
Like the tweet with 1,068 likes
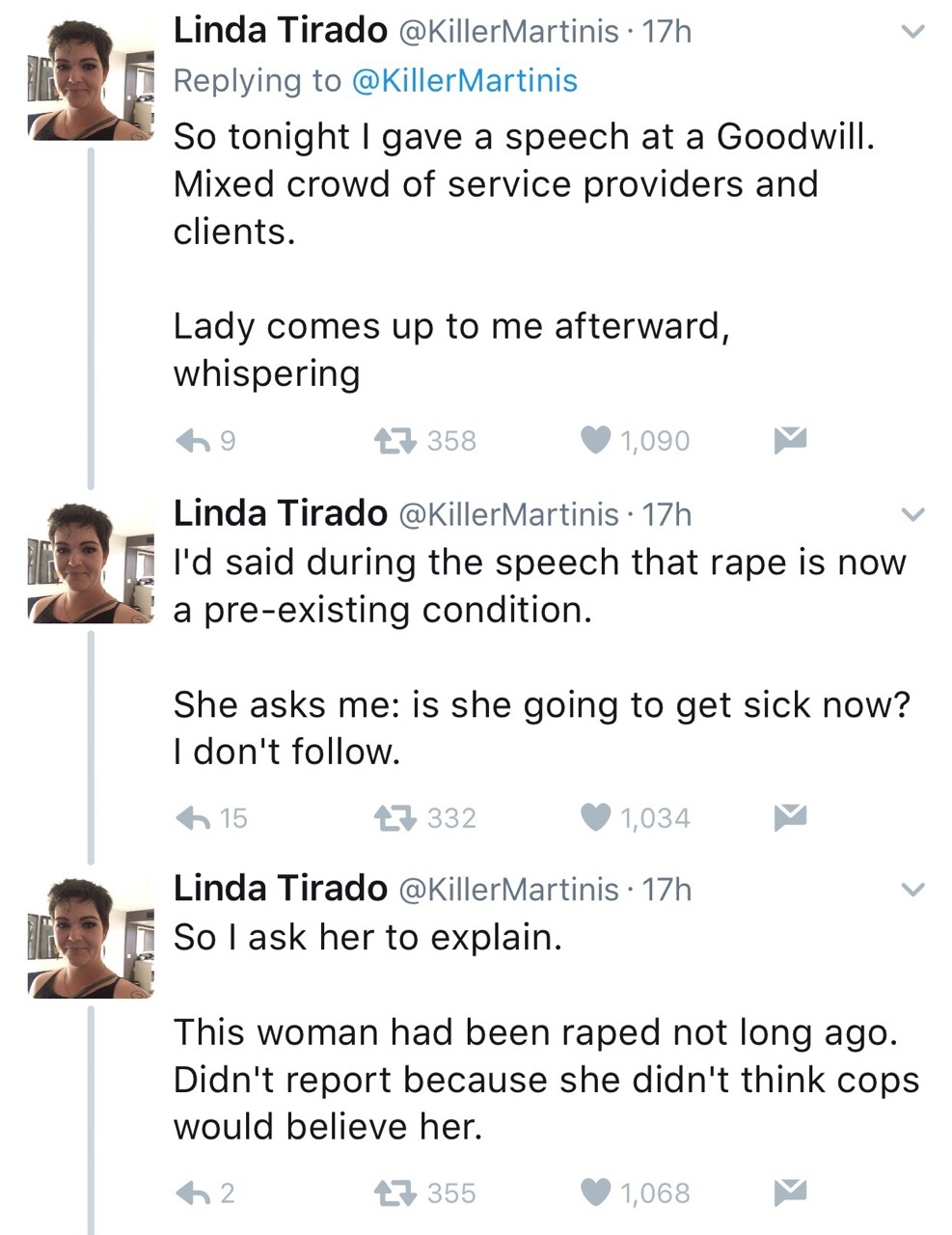(x=596, y=1194)
